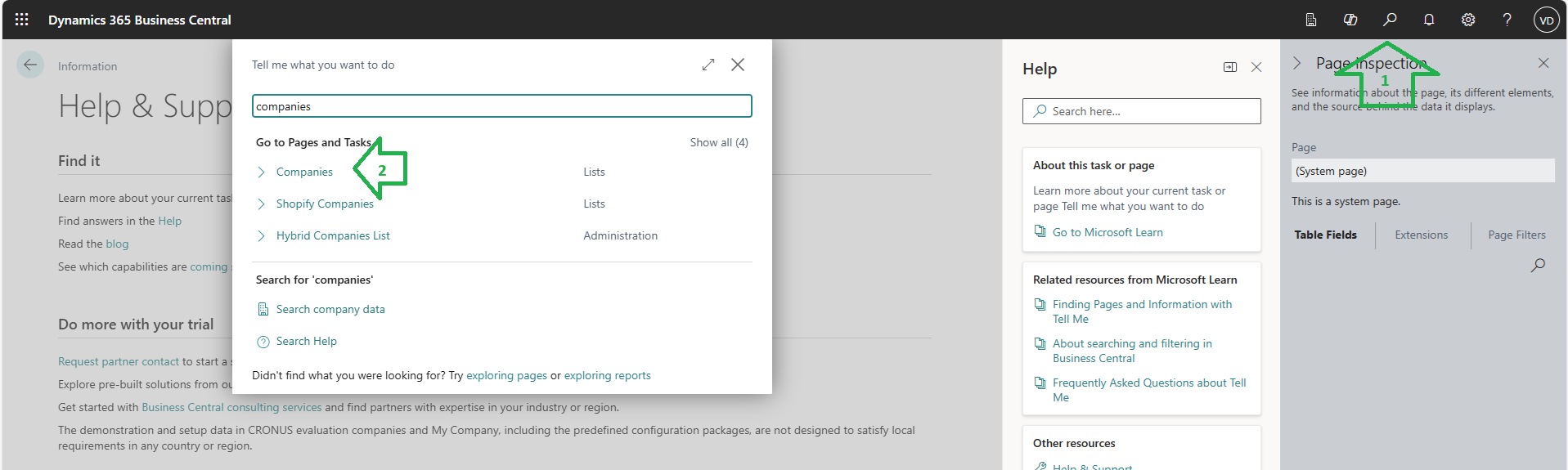Open the help question mark icon

point(1507,20)
